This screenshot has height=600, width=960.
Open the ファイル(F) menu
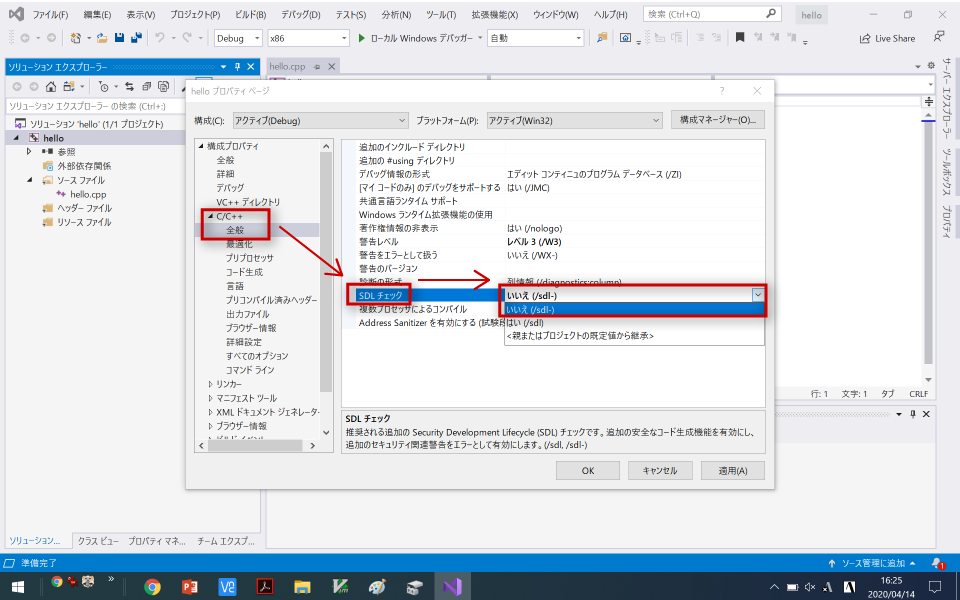(x=50, y=14)
